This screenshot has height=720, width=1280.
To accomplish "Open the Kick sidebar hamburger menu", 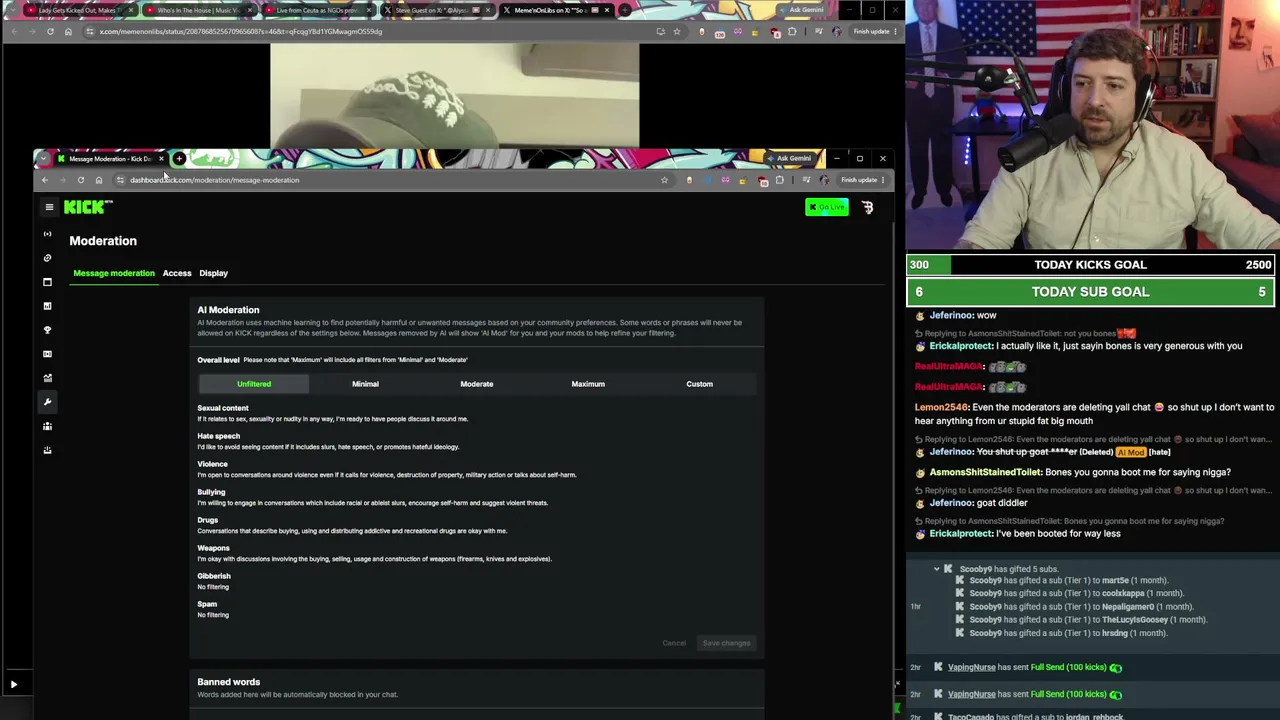I will (48, 207).
